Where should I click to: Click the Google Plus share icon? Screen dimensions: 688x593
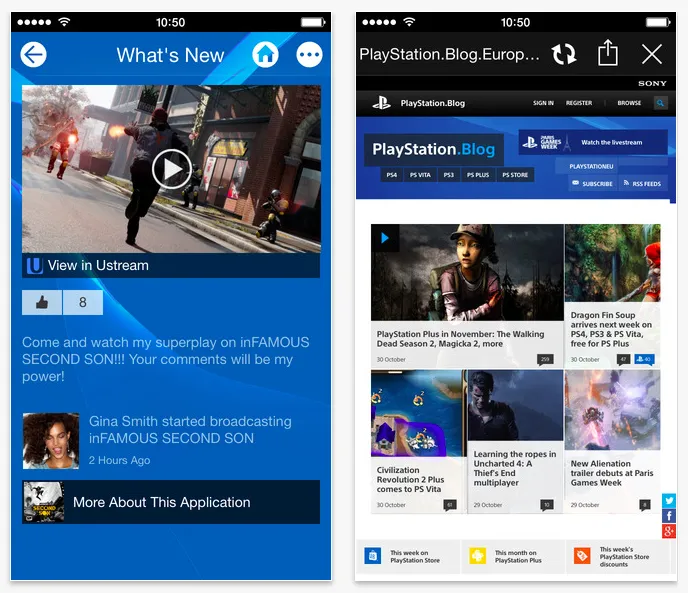point(669,531)
